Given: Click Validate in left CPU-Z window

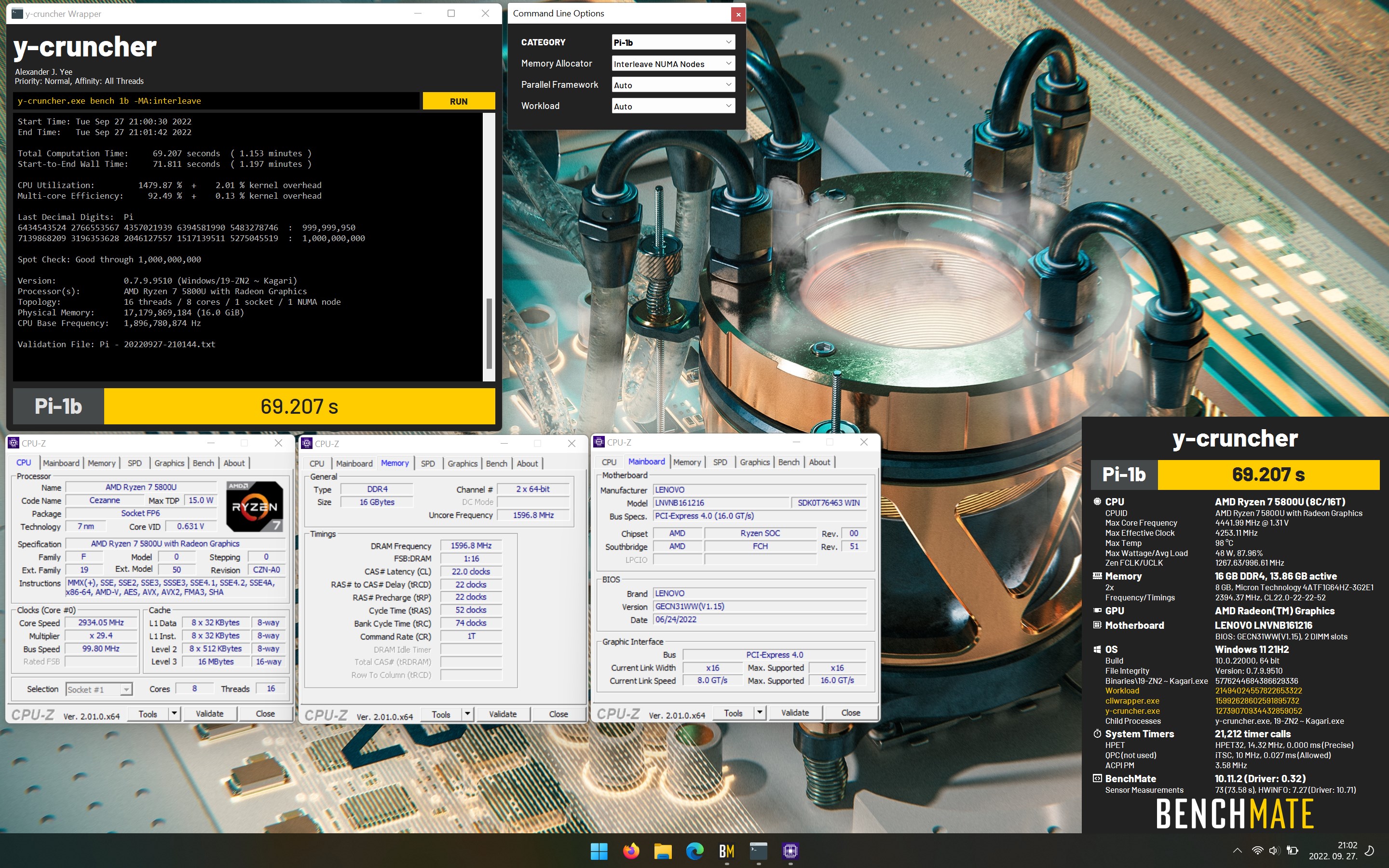Looking at the screenshot, I should coord(209,714).
